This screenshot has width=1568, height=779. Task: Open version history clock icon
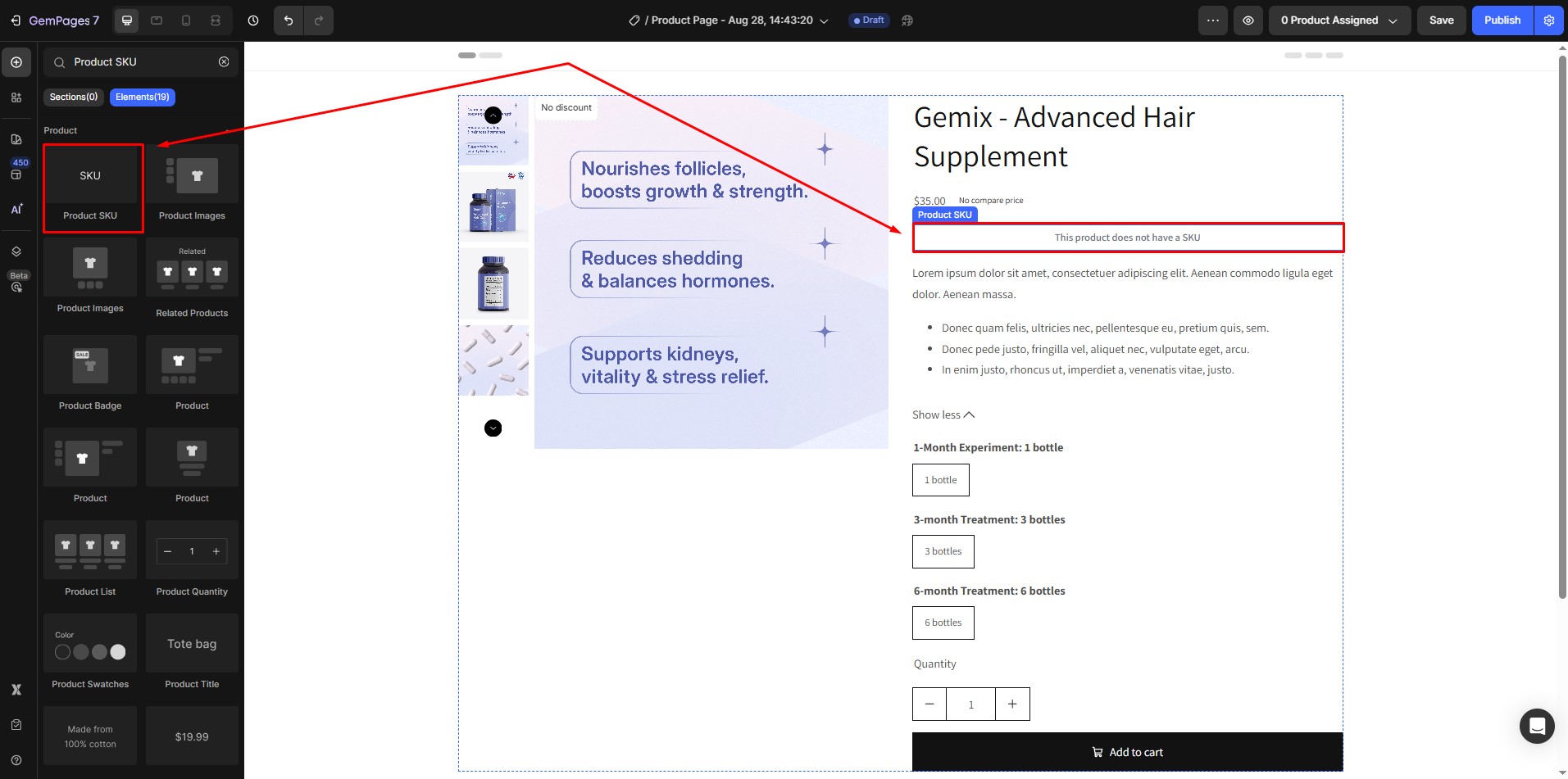point(253,20)
